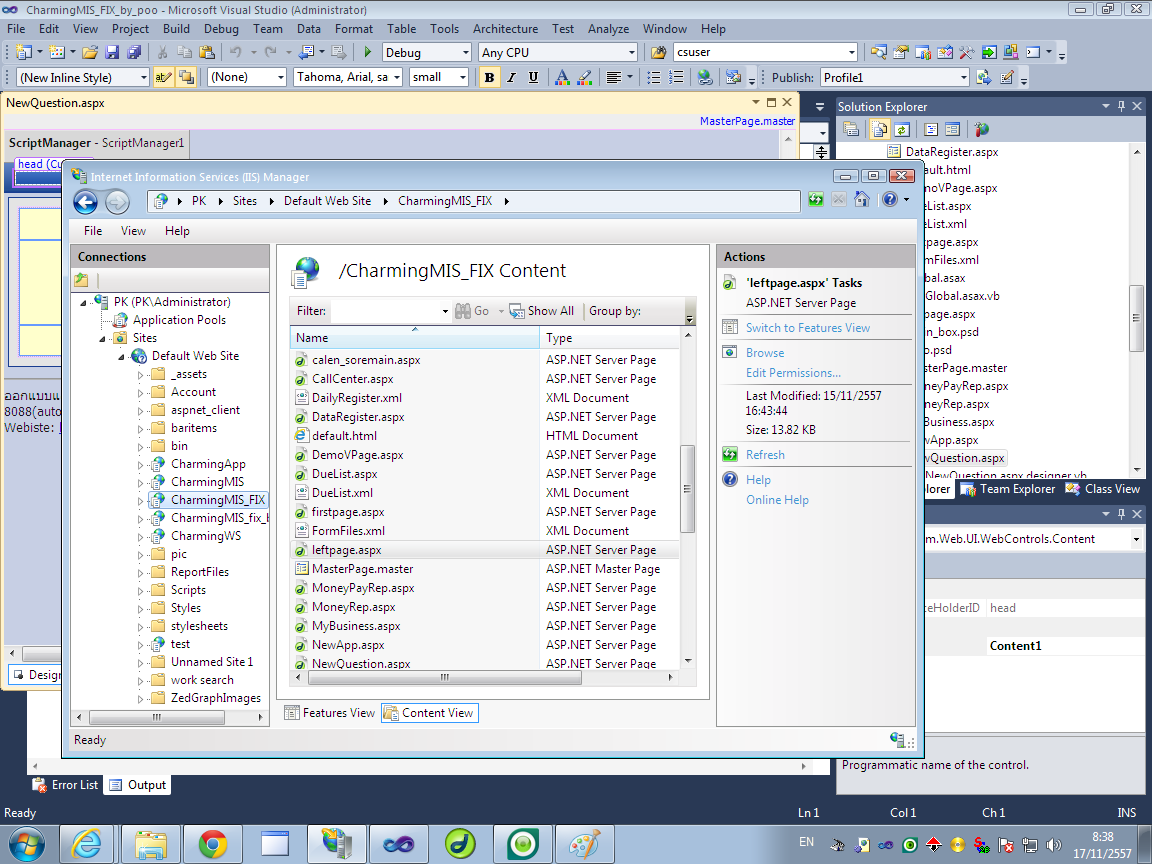
Task: Click the Insert Hyperlink globe icon
Action: pos(705,77)
